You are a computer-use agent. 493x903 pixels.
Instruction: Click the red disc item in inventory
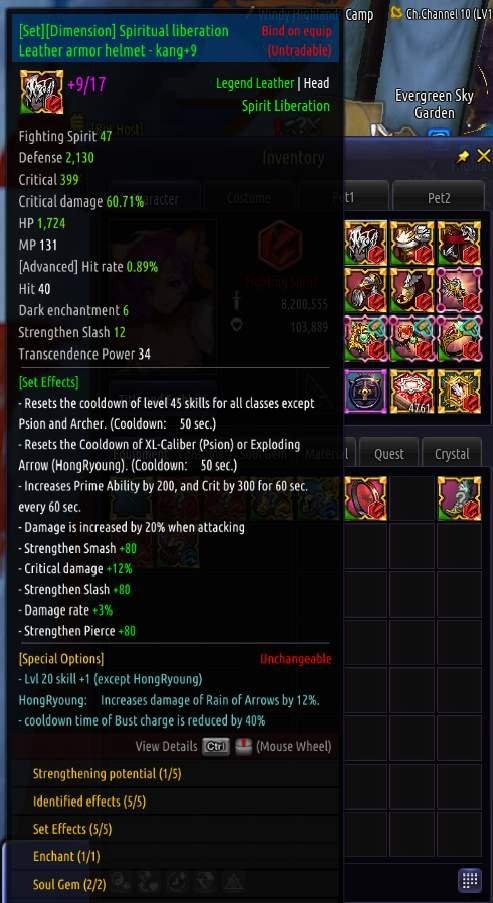366,498
